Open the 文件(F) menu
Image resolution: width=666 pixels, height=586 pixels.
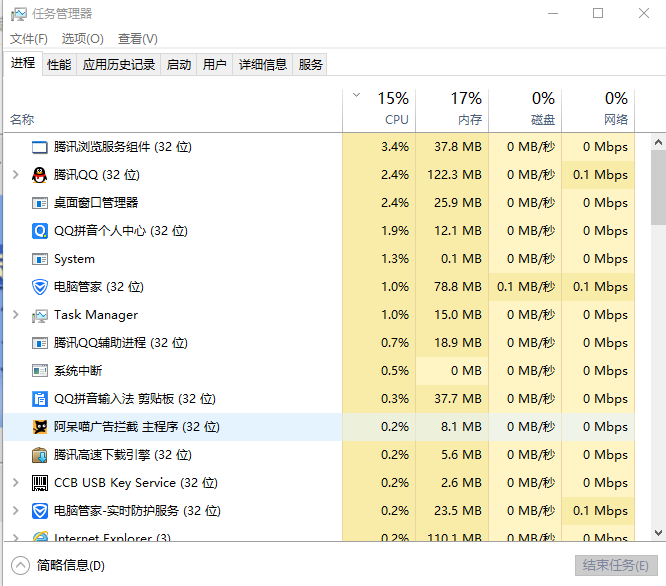click(x=28, y=39)
